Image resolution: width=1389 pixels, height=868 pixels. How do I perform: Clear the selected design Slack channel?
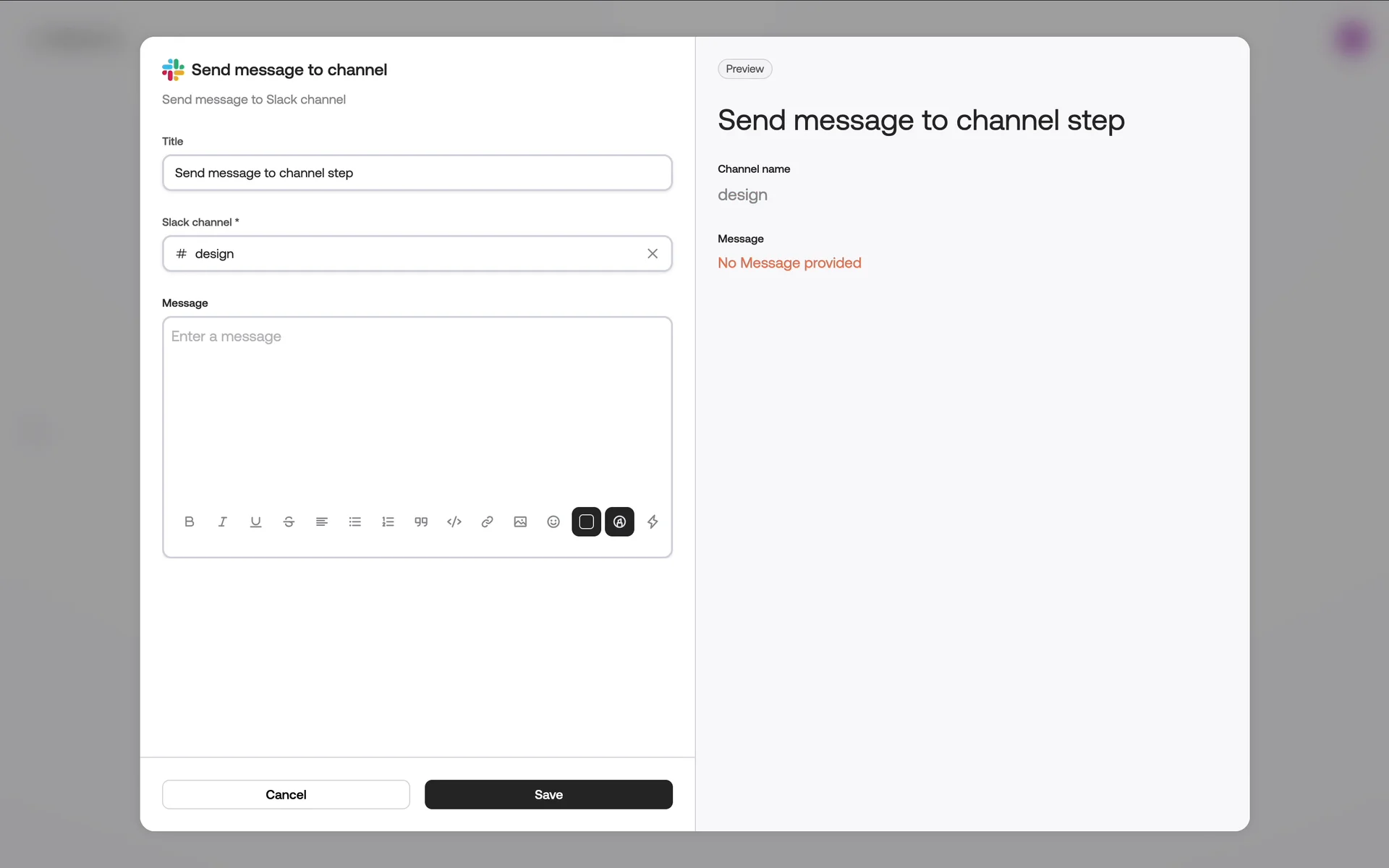(x=653, y=253)
